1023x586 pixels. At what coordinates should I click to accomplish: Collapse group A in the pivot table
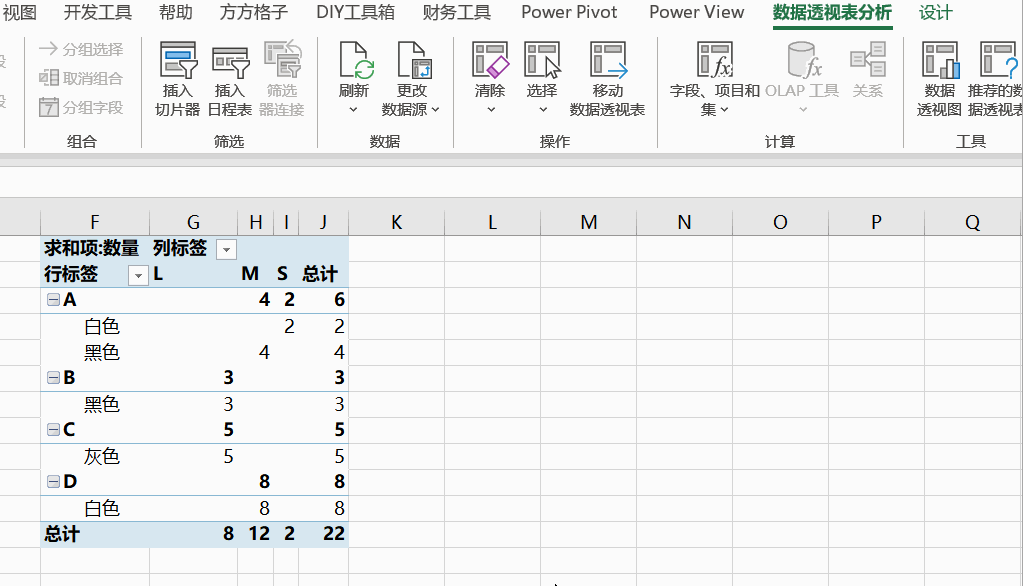point(51,299)
